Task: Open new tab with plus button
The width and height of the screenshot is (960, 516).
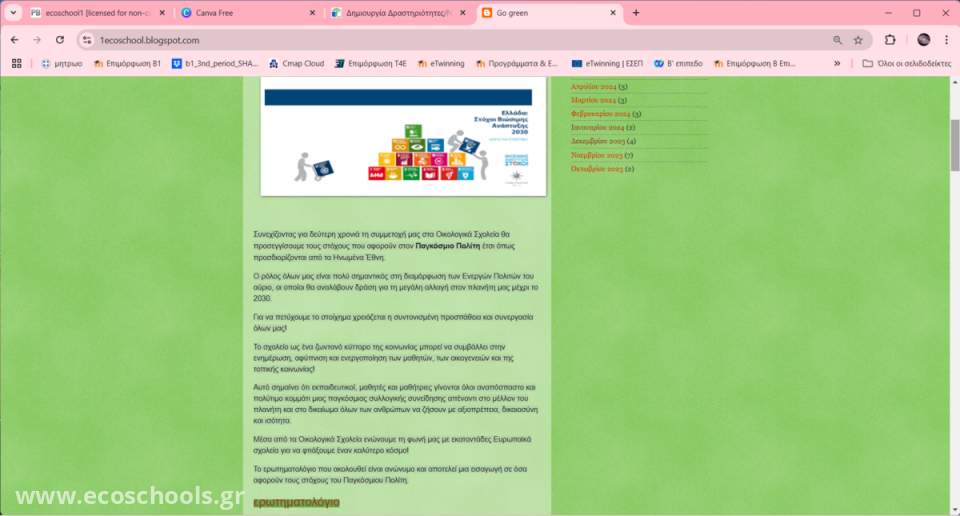Action: click(x=636, y=13)
